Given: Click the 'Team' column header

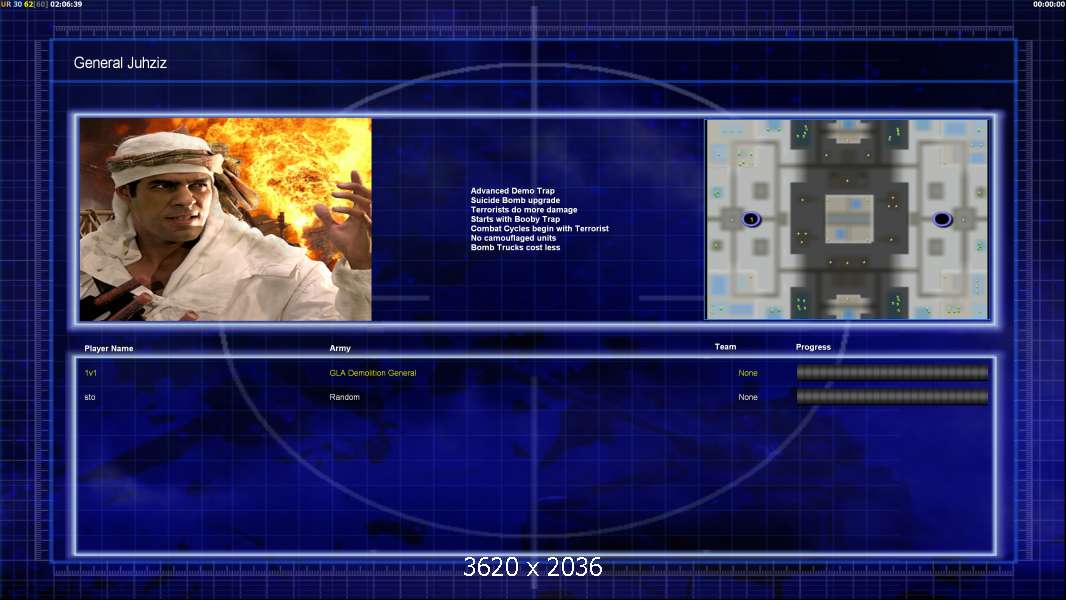Looking at the screenshot, I should (725, 347).
